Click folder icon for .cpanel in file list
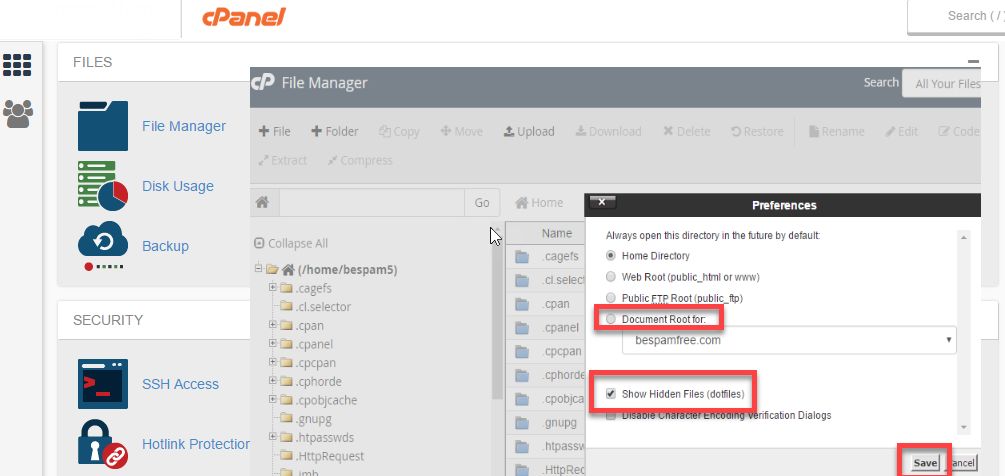This screenshot has height=476, width=1005. click(x=522, y=328)
